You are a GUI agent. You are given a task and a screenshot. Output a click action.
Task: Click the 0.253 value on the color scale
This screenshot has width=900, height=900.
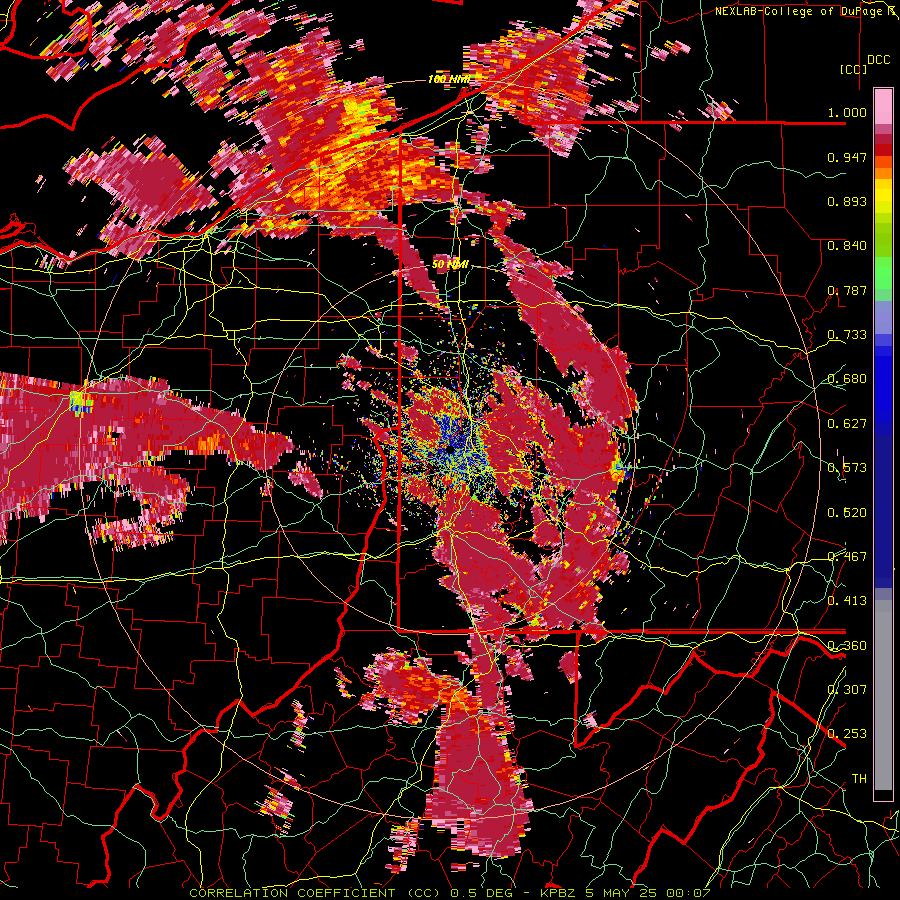[x=847, y=734]
